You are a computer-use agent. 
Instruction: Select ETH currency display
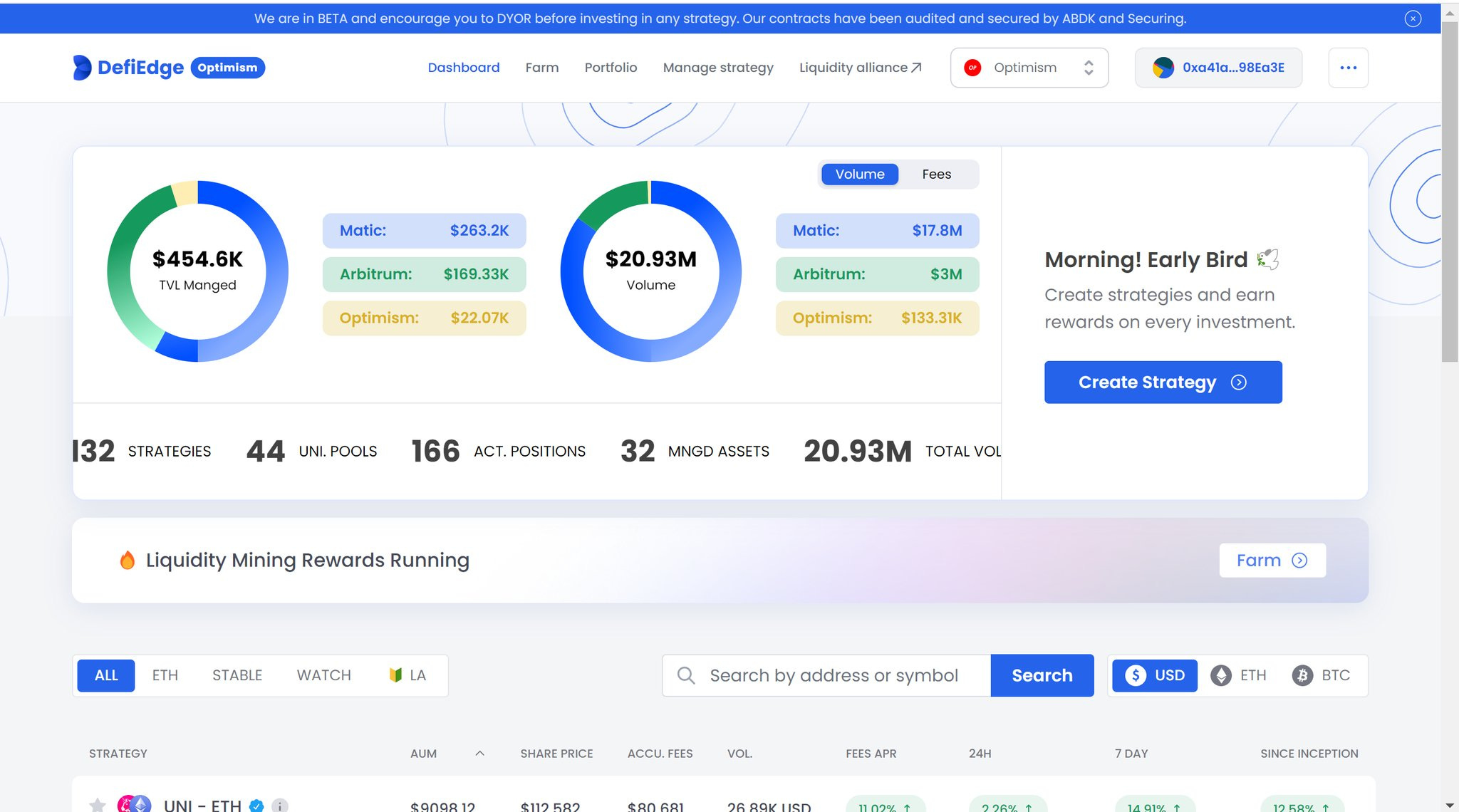pyautogui.click(x=1239, y=675)
